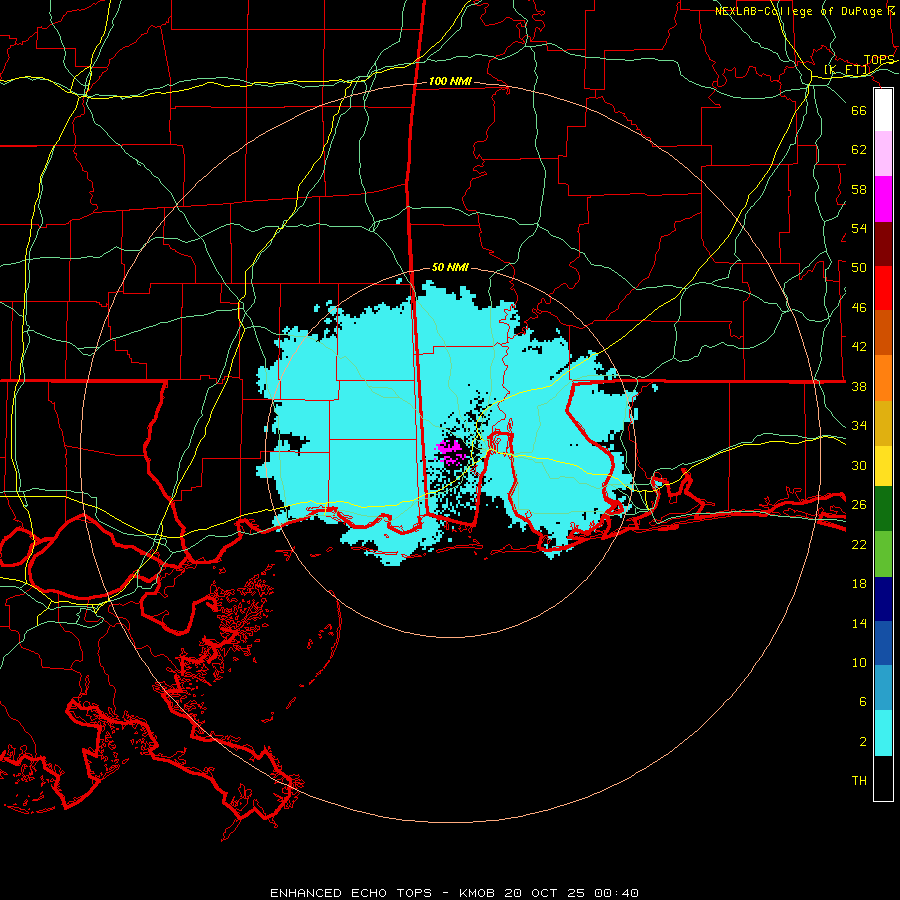
Task: Select the "38" legend value
Action: 859,386
